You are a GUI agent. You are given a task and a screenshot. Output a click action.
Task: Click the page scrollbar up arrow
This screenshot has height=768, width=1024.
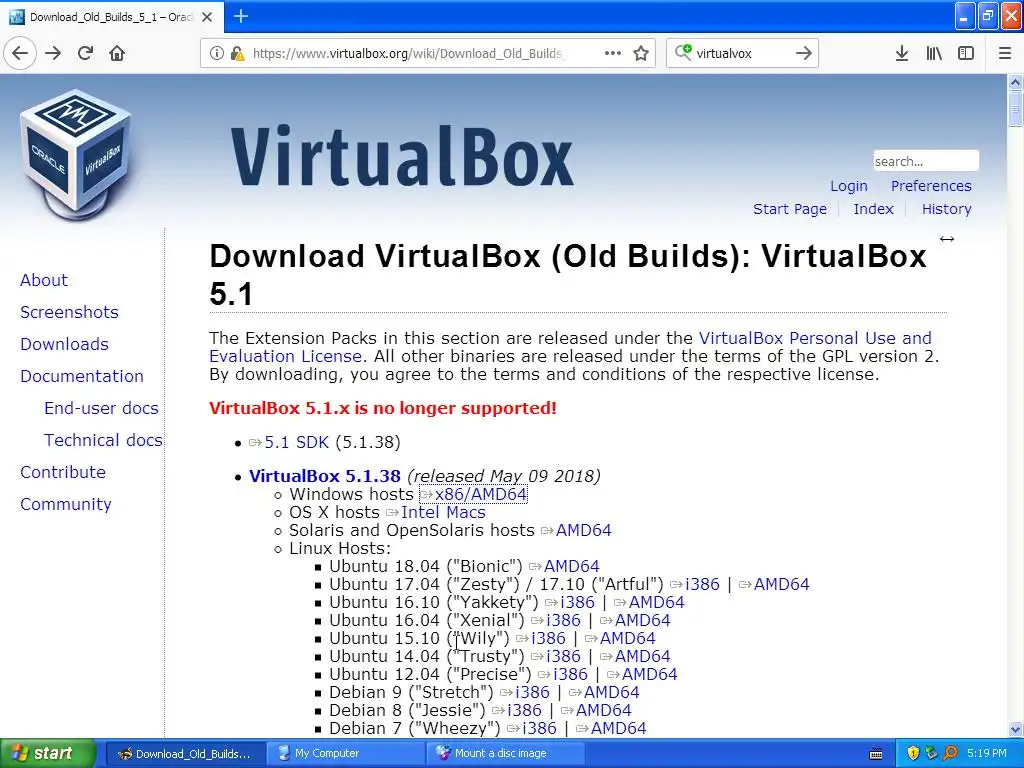[1016, 82]
